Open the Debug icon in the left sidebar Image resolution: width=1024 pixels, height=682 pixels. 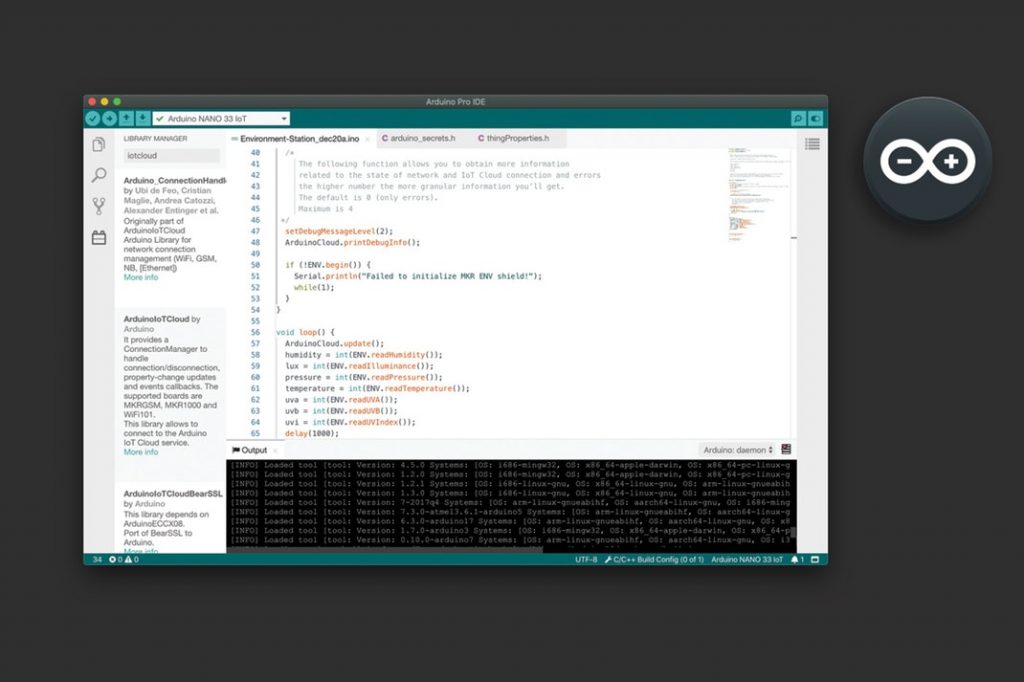point(98,205)
